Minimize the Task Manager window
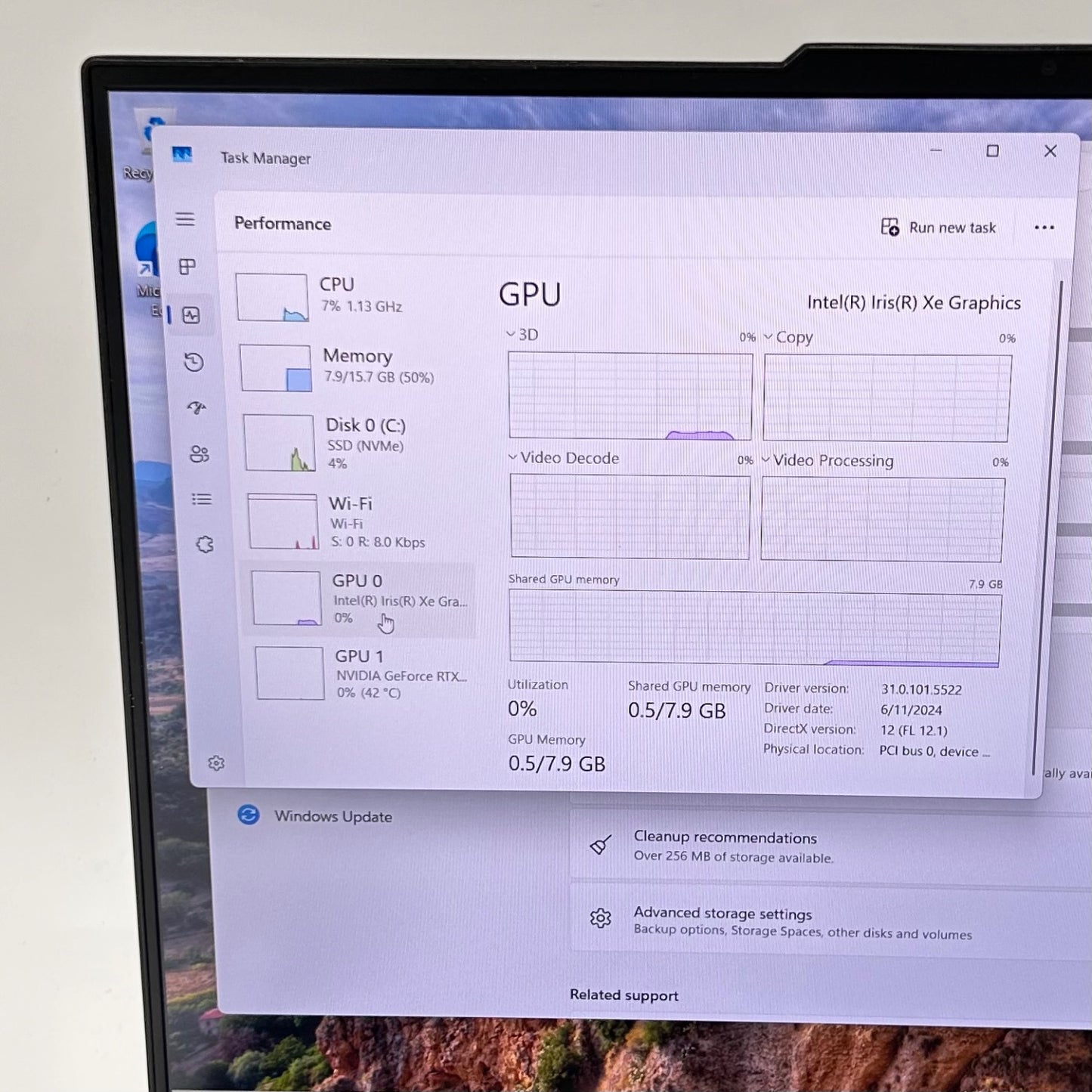The image size is (1092, 1092). pos(936,150)
